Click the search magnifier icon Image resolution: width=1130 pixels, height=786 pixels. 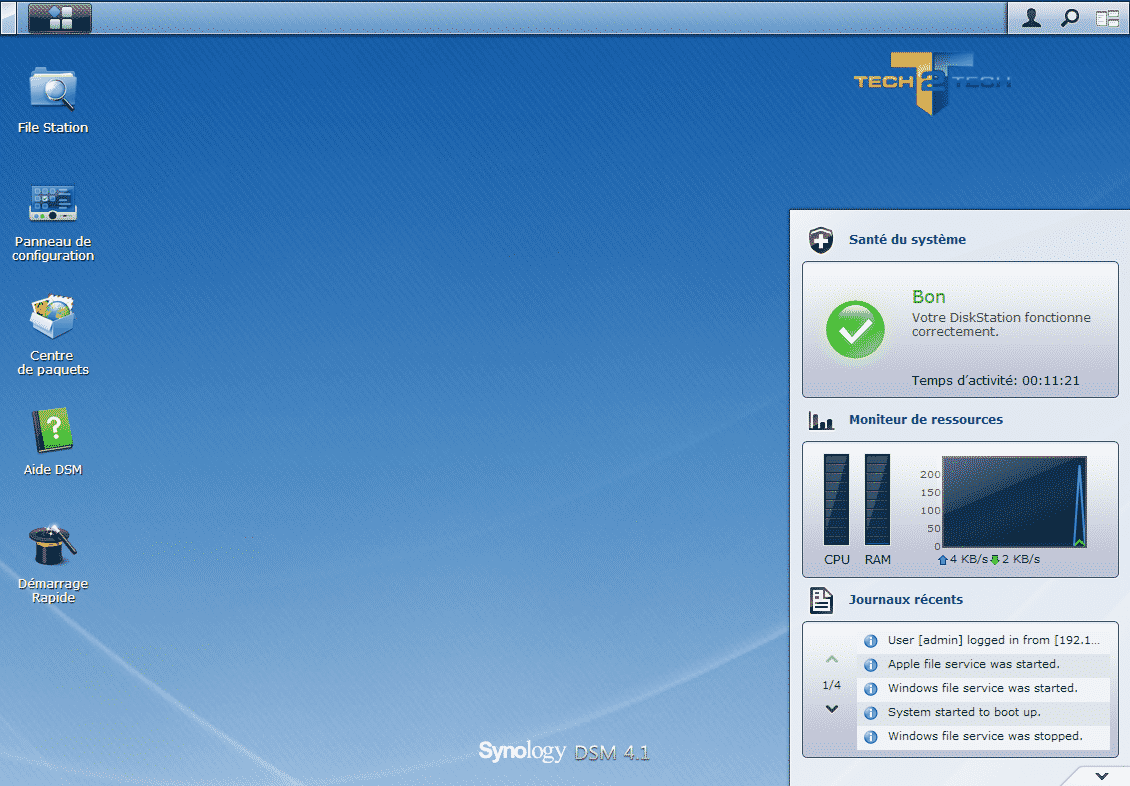1069,18
